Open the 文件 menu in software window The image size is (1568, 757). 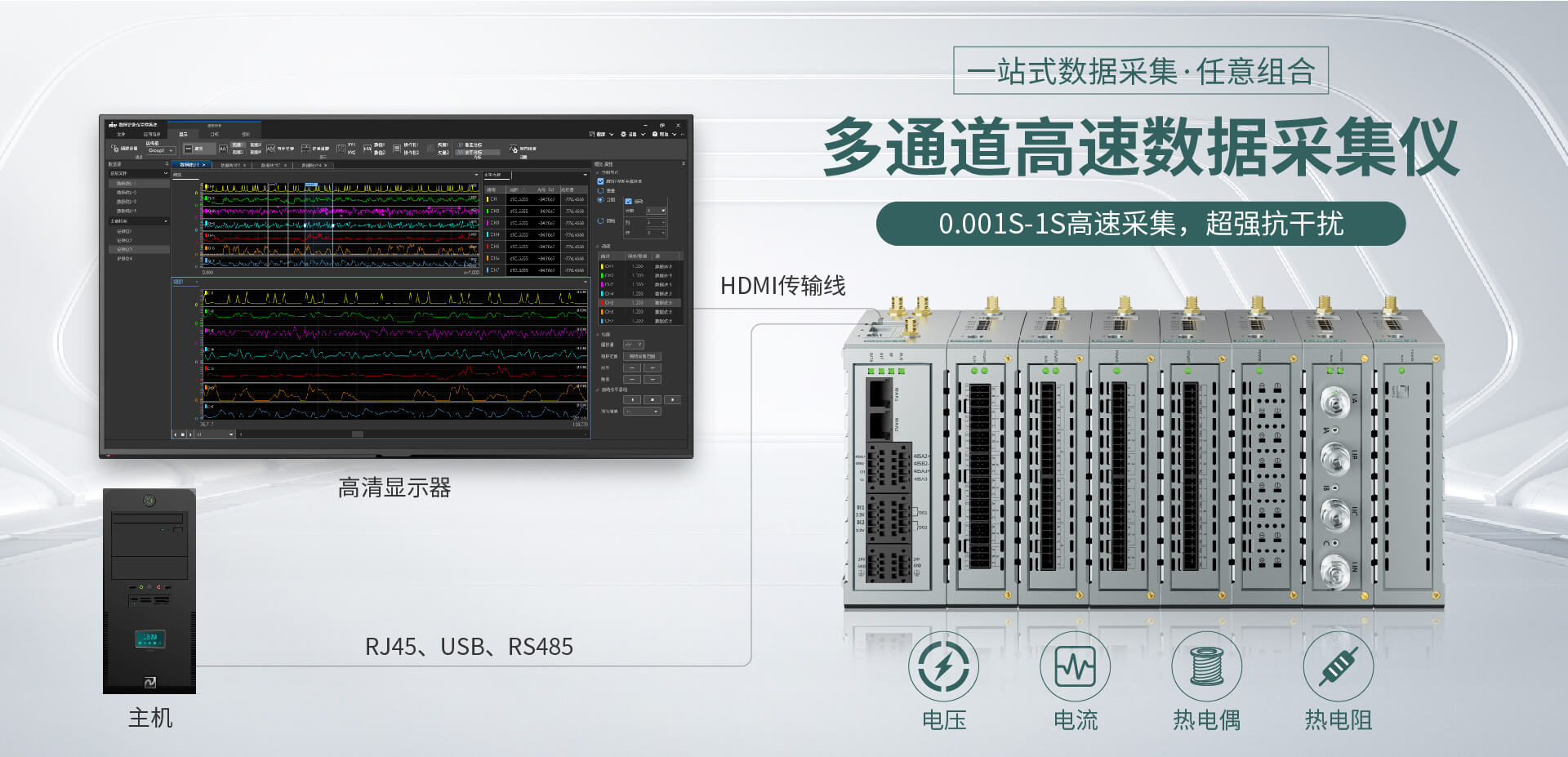121,134
